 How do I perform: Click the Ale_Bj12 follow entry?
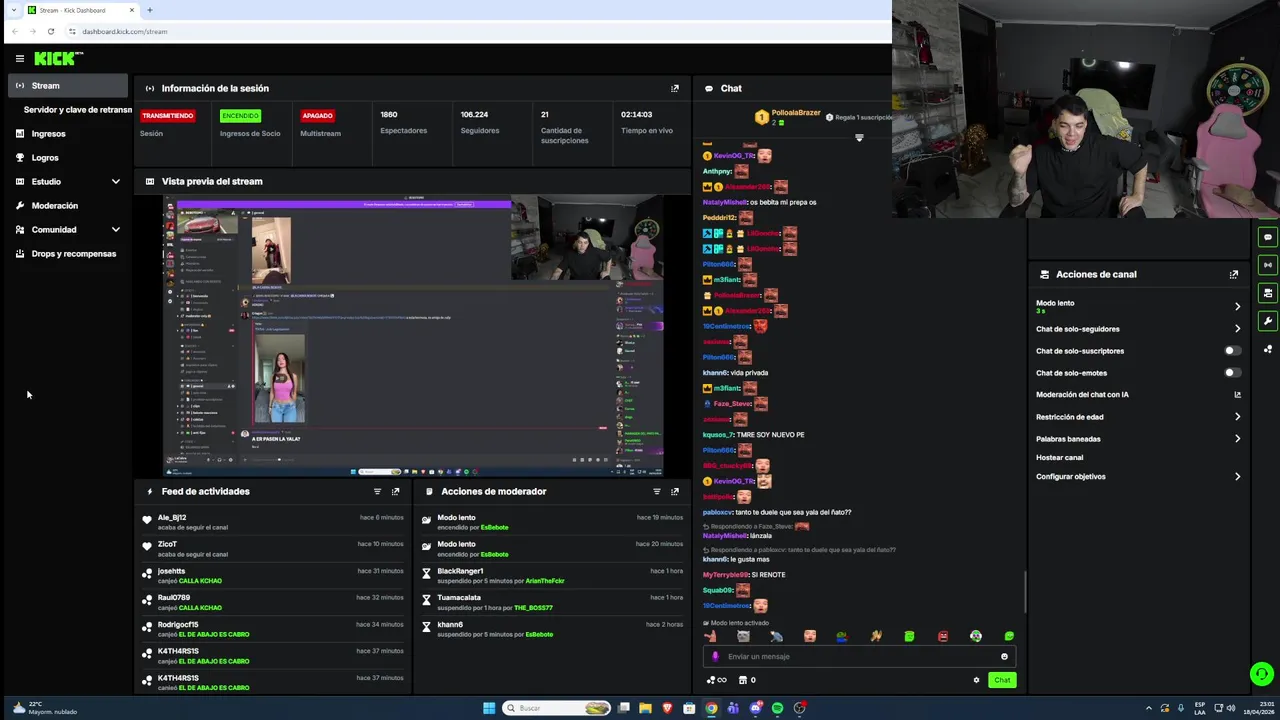click(273, 522)
